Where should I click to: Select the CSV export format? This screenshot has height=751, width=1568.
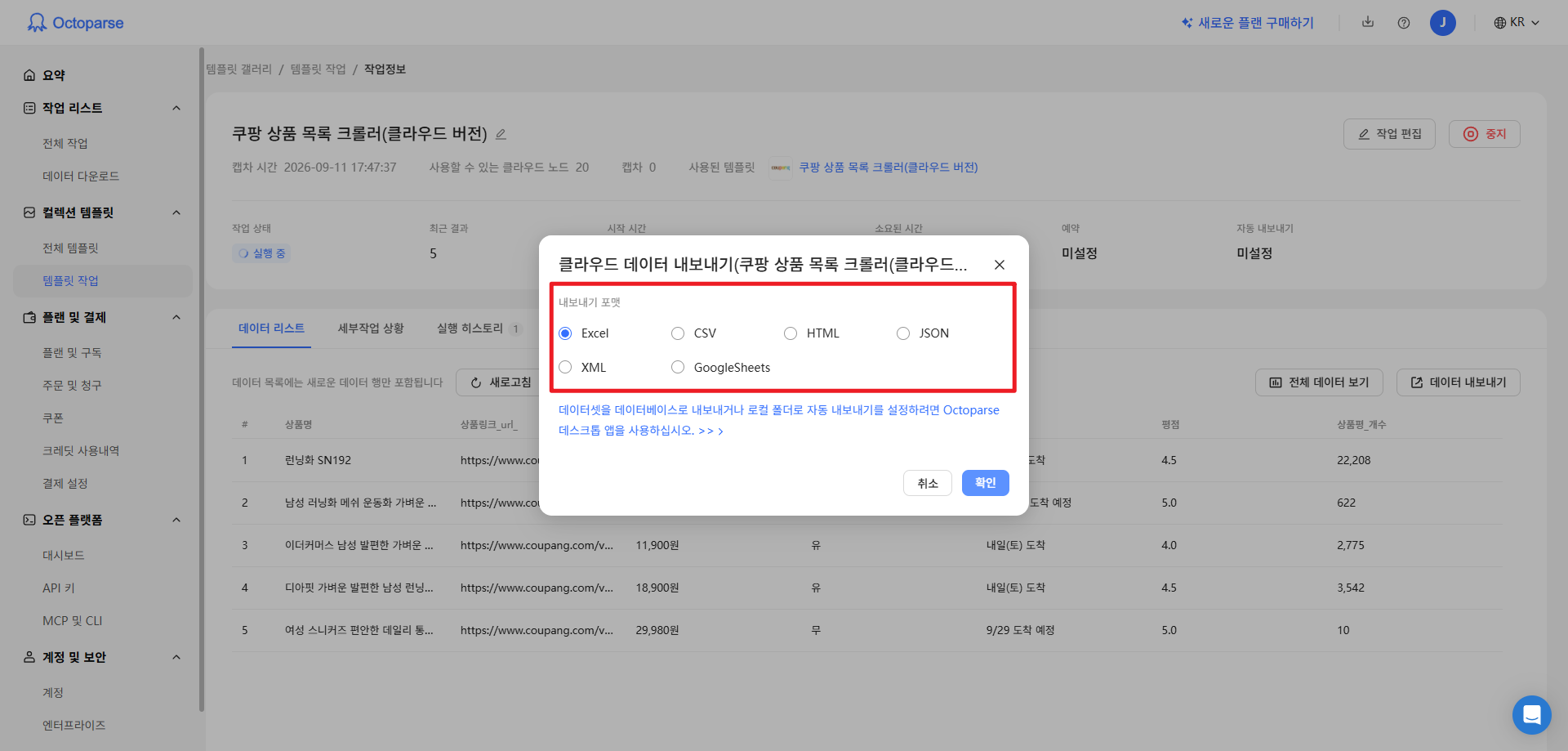694,333
